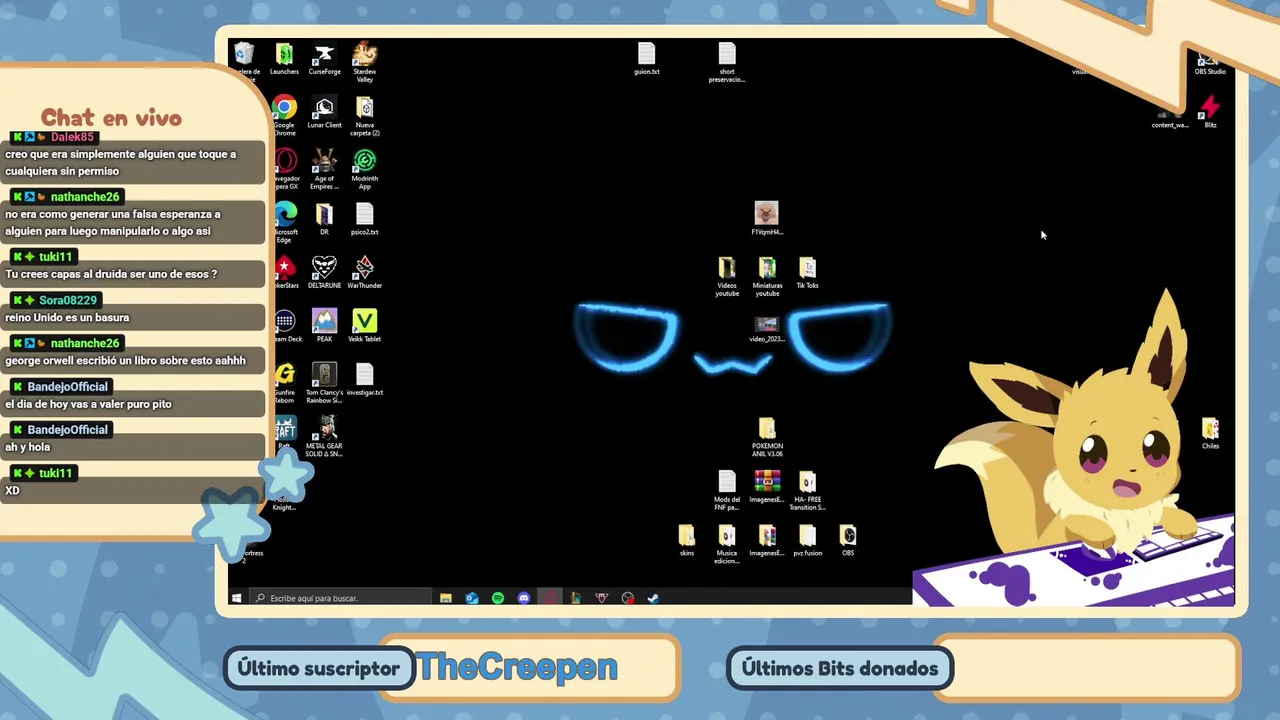Launch Lunar Client from desktop
Viewport: 1280px width, 720px height.
[324, 113]
